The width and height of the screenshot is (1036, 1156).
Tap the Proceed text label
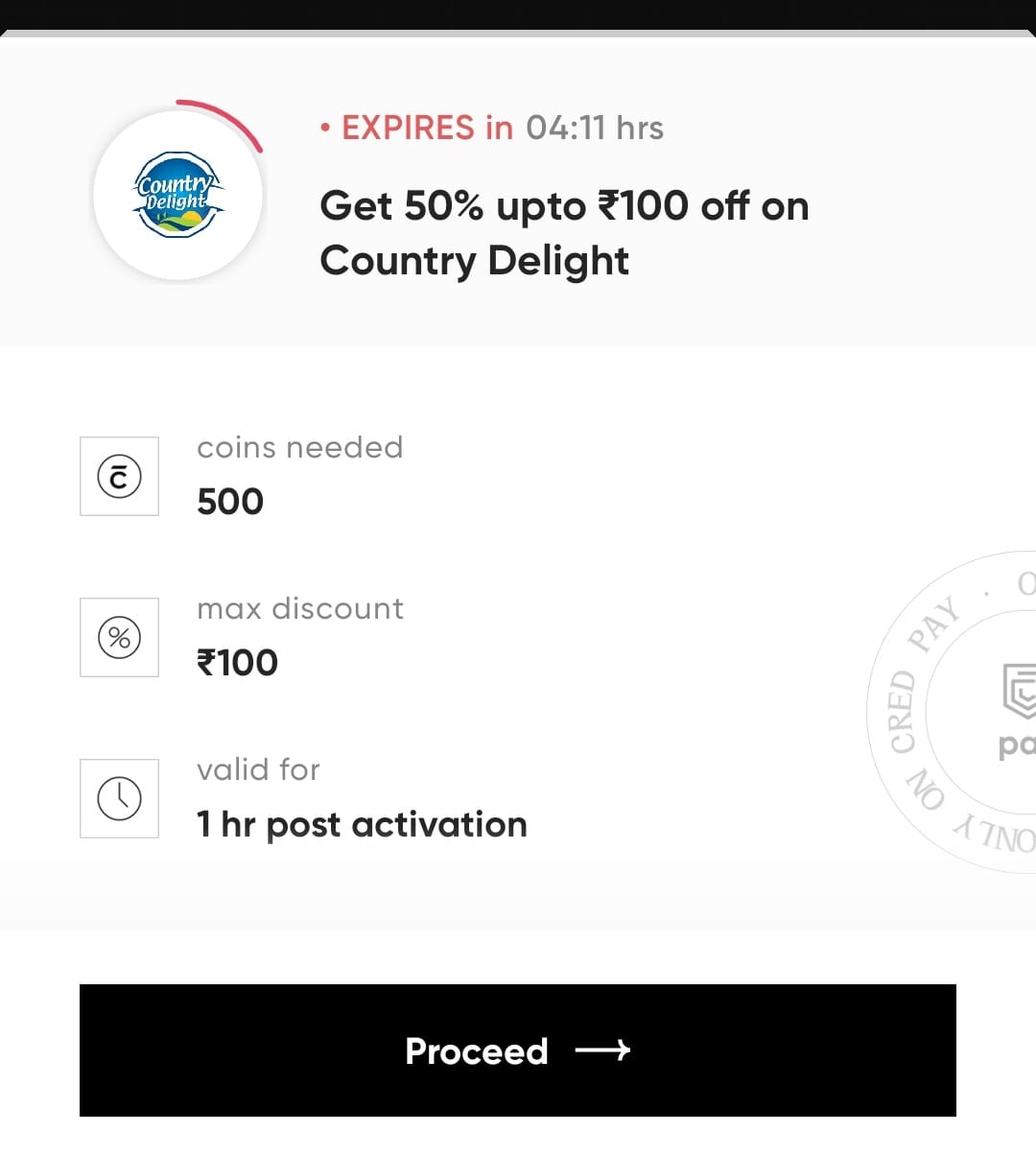point(477,1051)
